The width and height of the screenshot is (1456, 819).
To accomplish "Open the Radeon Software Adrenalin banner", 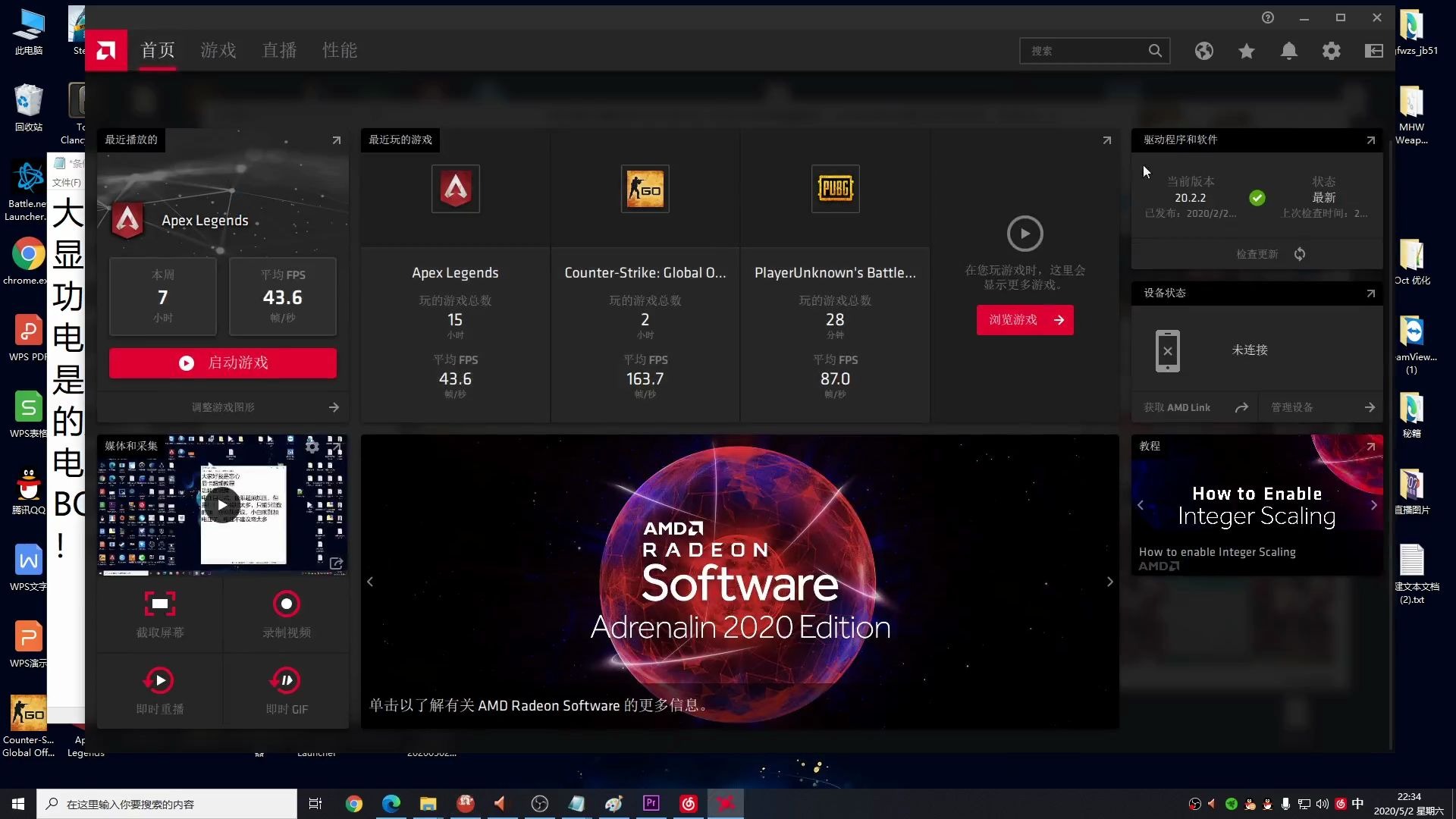I will (x=740, y=582).
